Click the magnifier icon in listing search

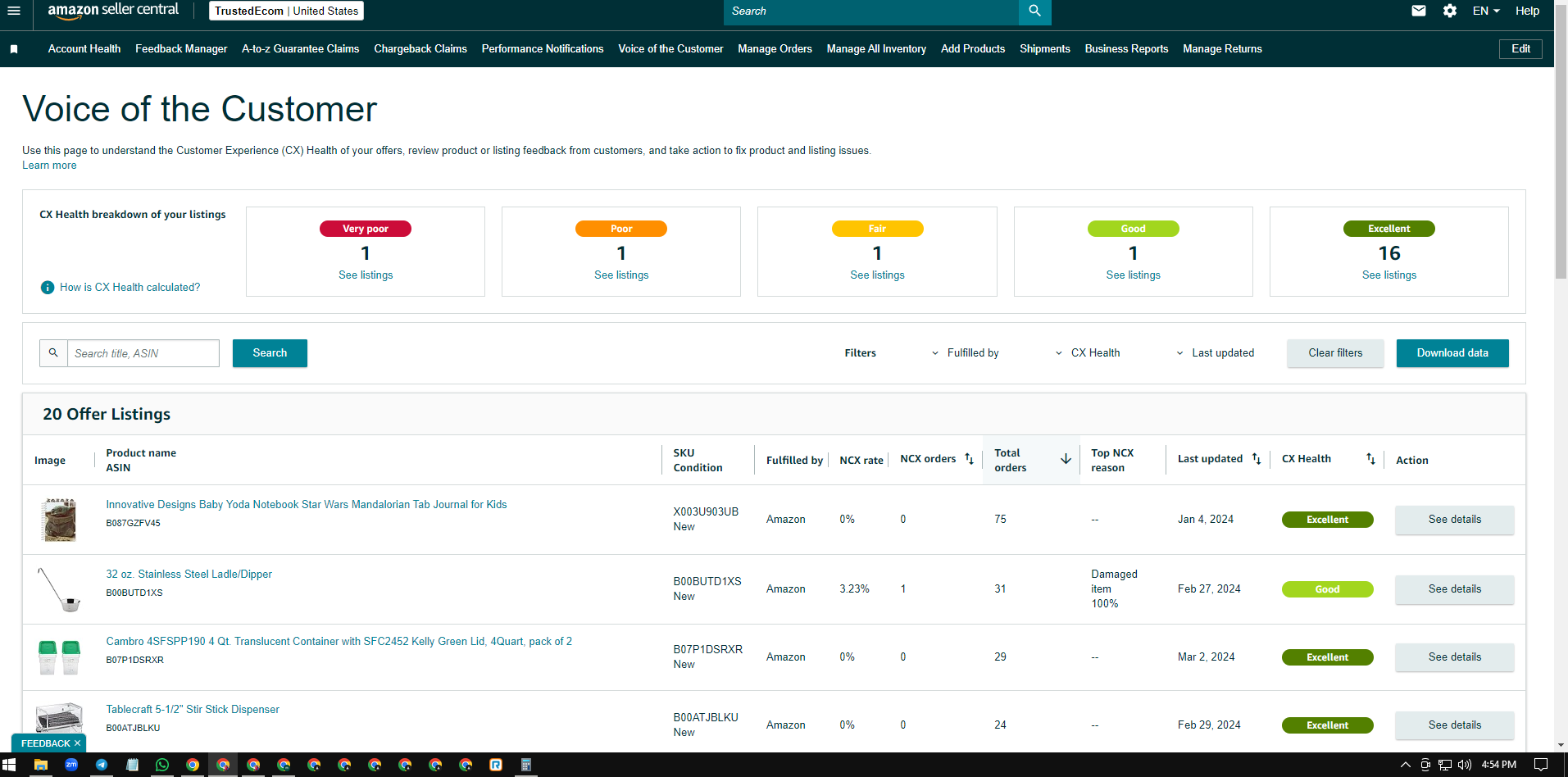[53, 353]
